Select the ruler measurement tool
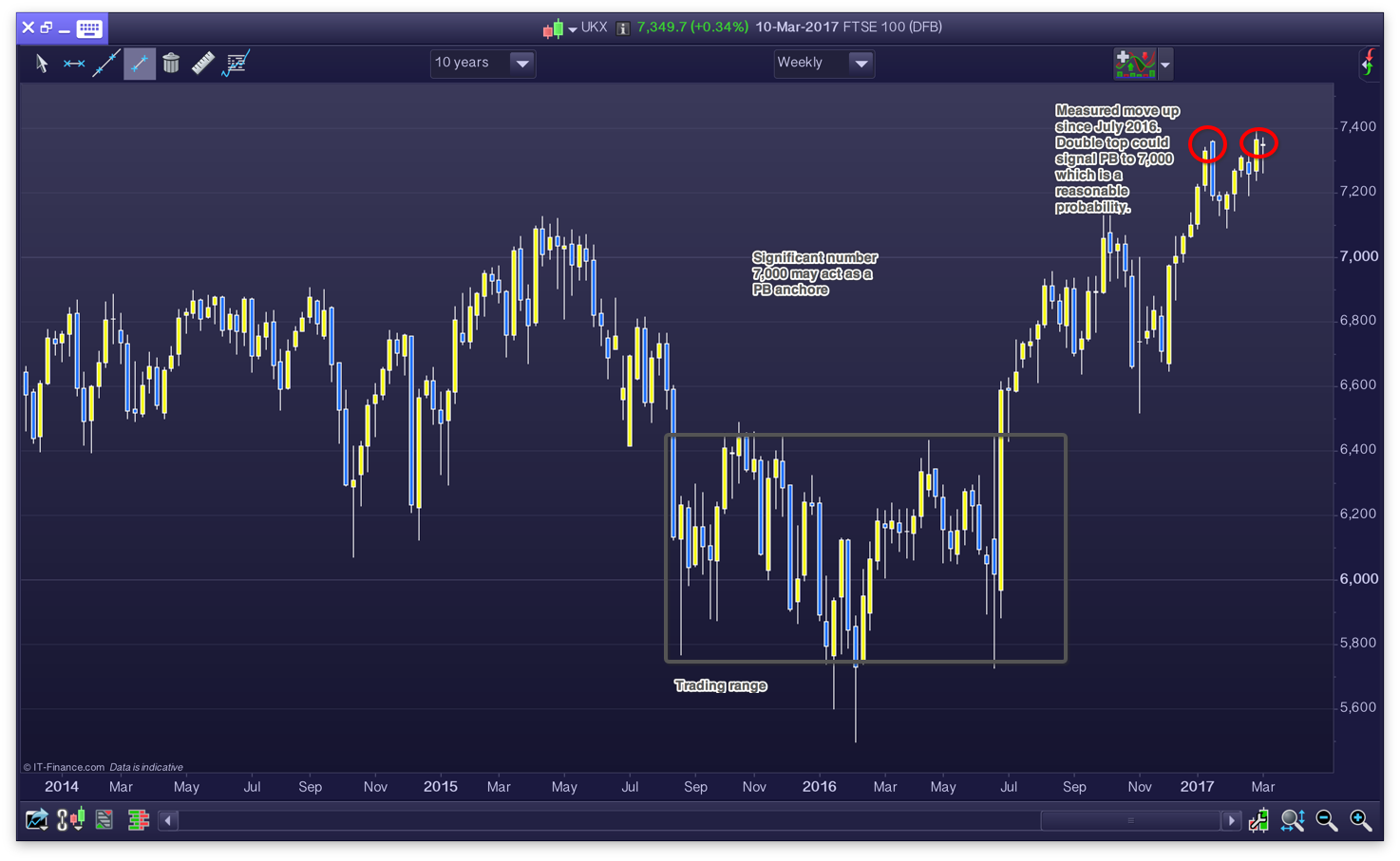The height and width of the screenshot is (861, 1400). point(203,64)
